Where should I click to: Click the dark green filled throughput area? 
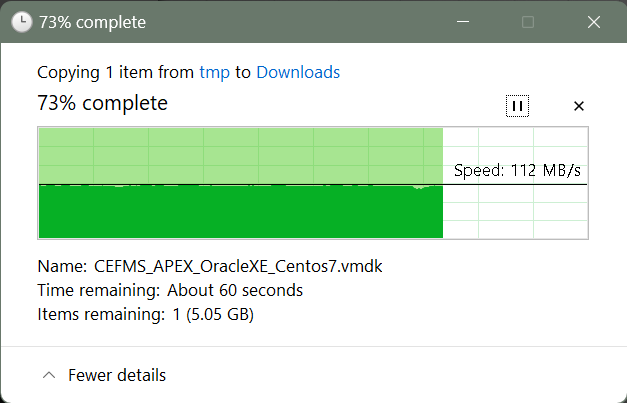[241, 212]
